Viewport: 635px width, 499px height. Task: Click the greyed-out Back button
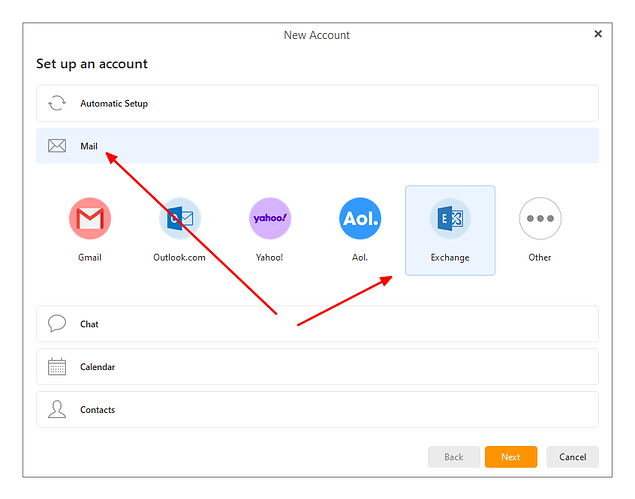coord(454,457)
